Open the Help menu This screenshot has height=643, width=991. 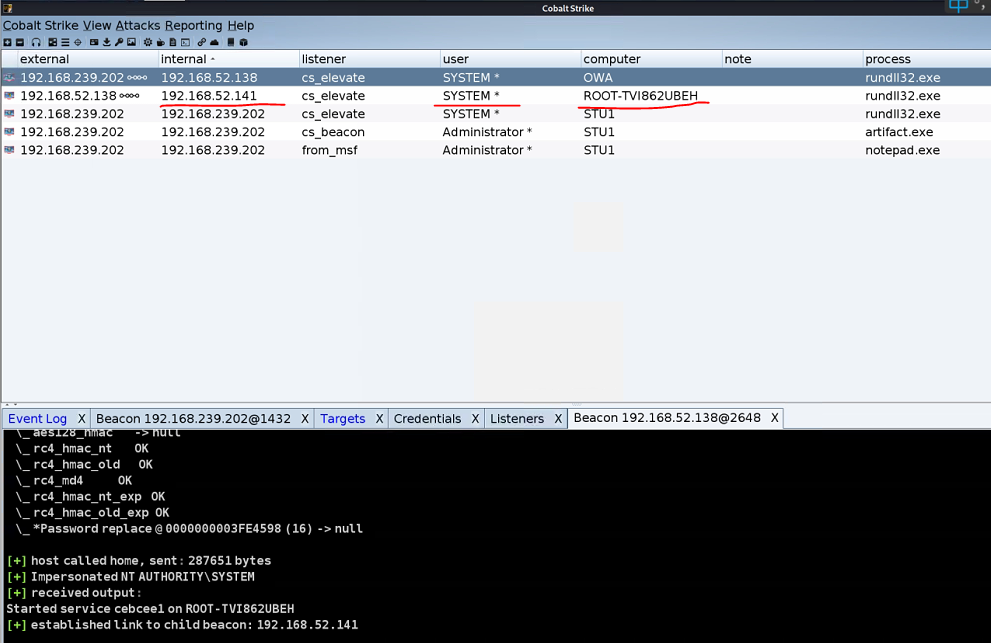pyautogui.click(x=241, y=25)
